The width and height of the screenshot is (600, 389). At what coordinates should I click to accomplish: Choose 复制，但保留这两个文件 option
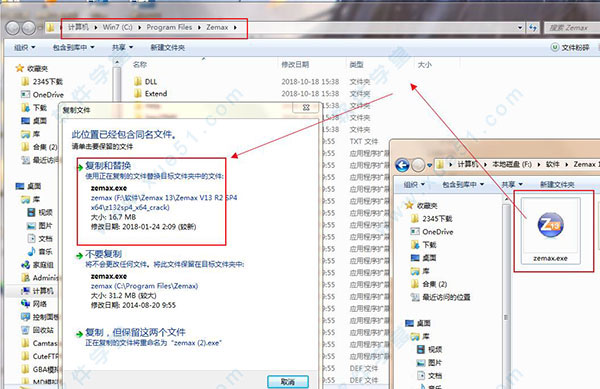135,332
